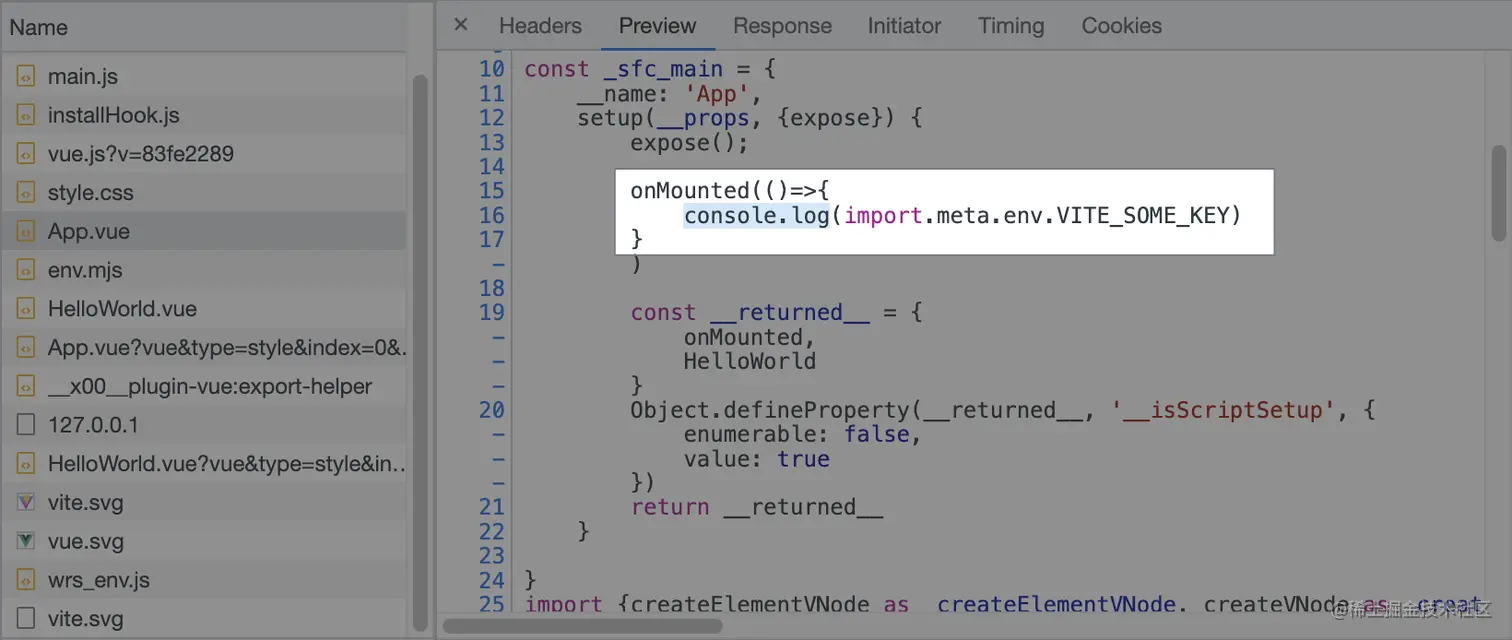The image size is (1512, 640).
Task: Select the main.js request row
Action: tap(204, 77)
